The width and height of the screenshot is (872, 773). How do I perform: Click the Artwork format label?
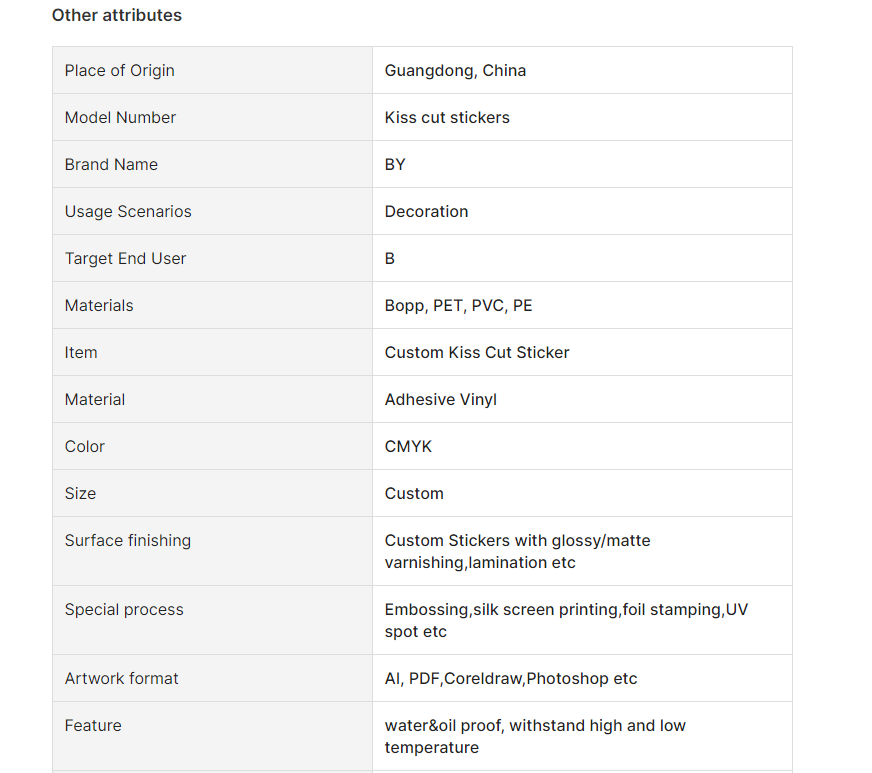point(122,678)
